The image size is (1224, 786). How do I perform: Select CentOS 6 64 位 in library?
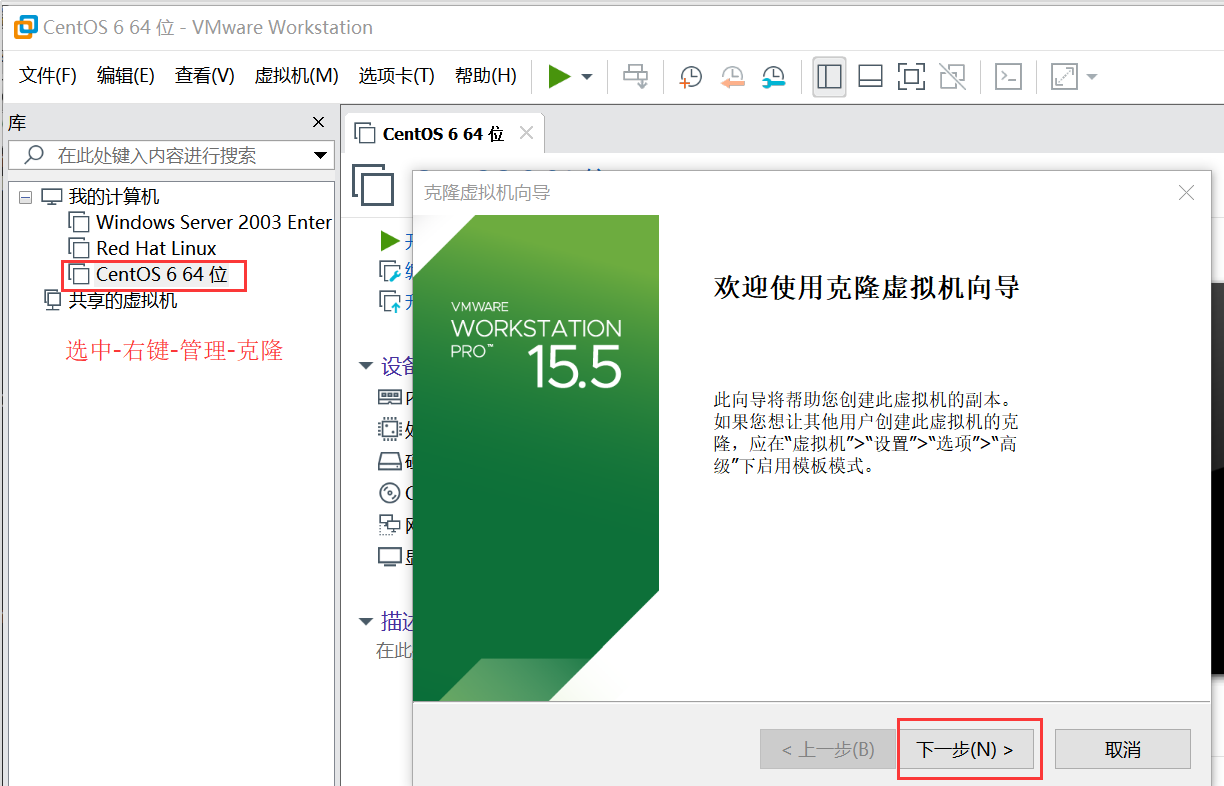(162, 274)
